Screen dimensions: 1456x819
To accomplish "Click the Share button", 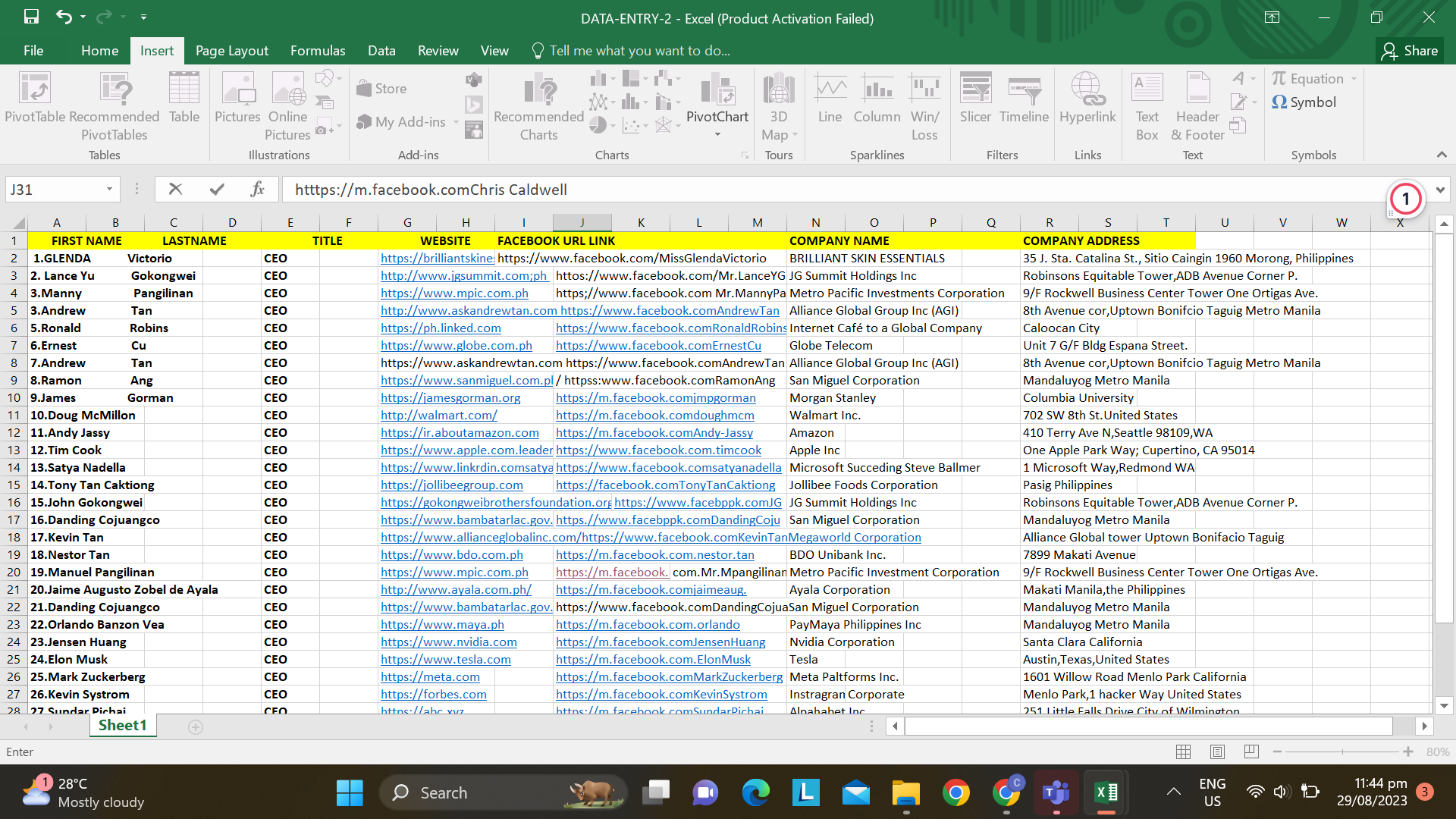I will click(x=1410, y=51).
